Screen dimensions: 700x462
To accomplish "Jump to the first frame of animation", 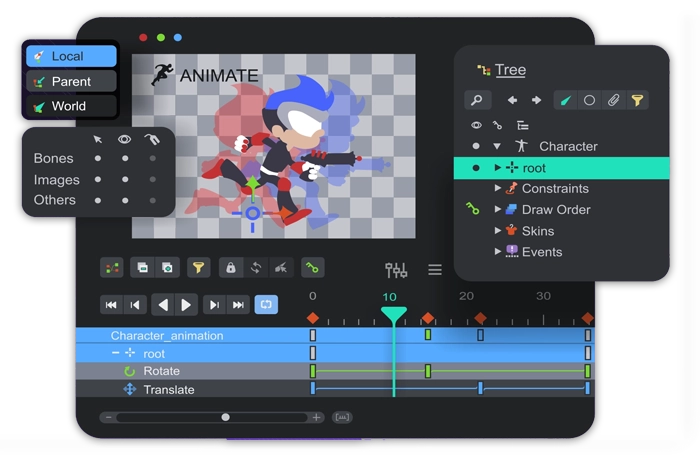I will (111, 304).
